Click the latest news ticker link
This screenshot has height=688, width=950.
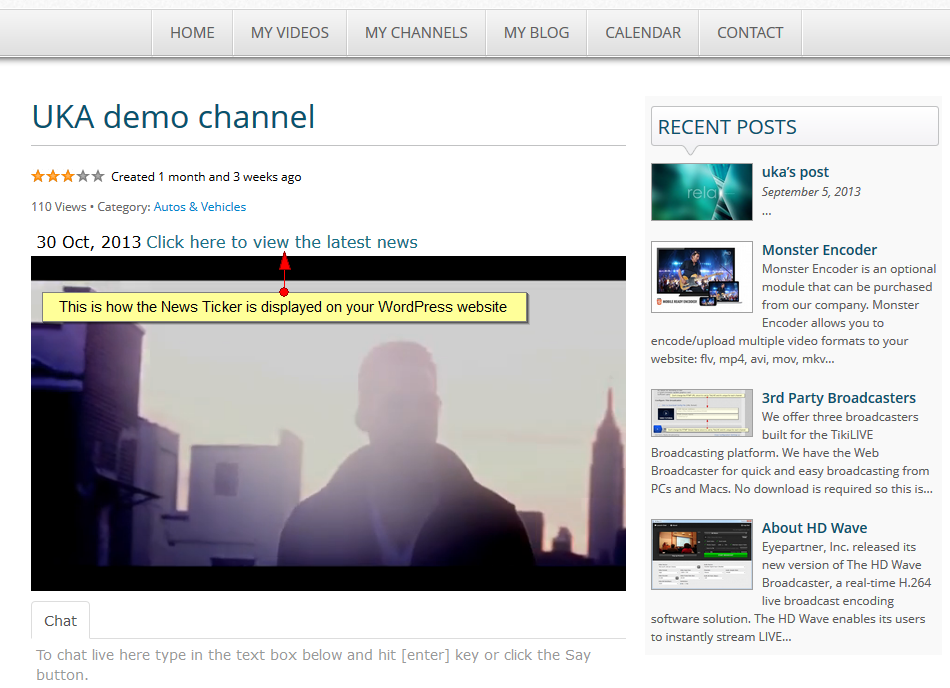click(281, 242)
